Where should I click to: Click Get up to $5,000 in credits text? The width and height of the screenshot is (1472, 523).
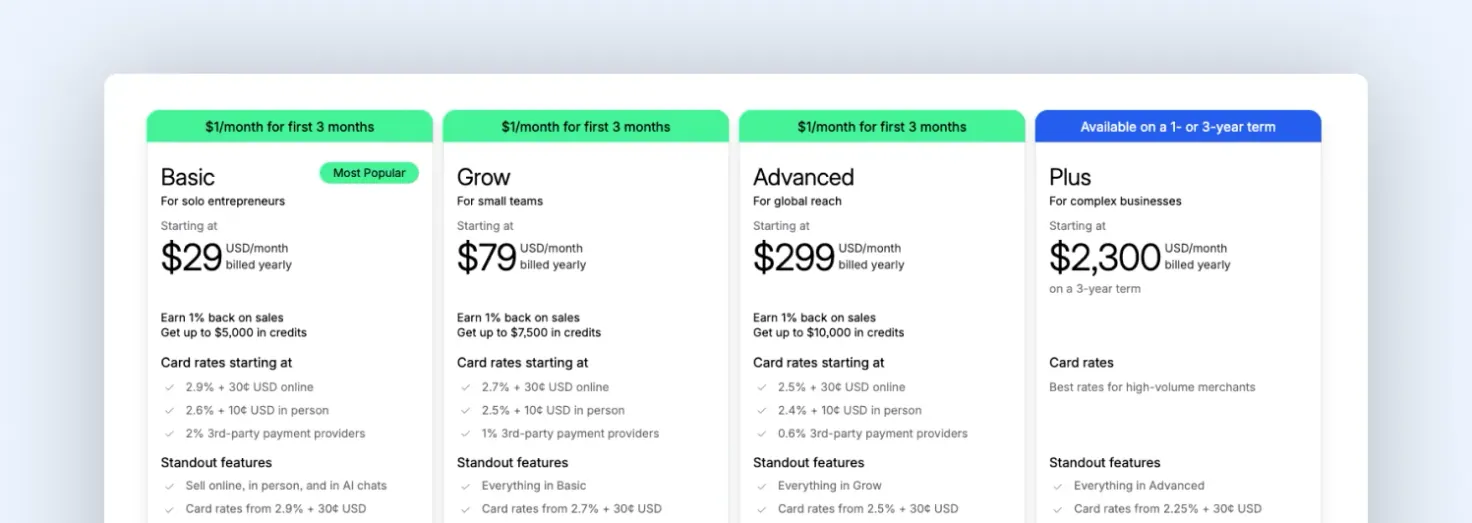(x=234, y=332)
